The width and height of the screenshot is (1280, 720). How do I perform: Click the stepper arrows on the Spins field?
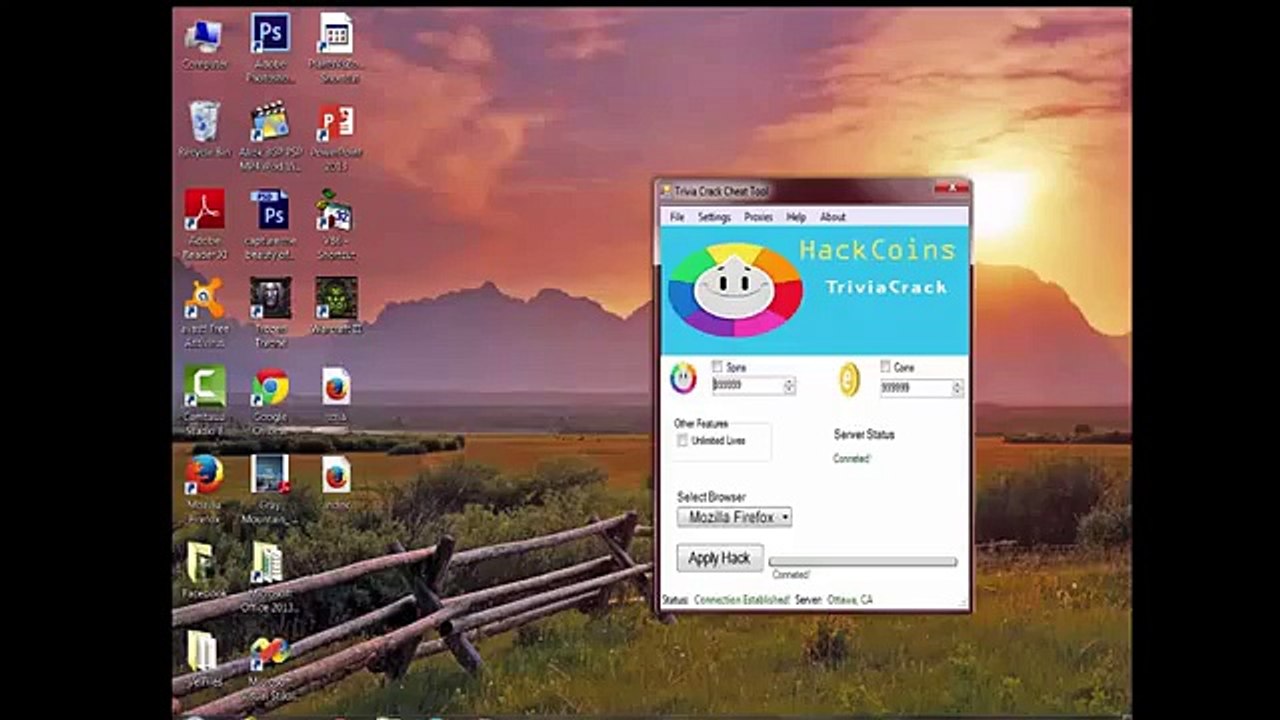point(789,386)
